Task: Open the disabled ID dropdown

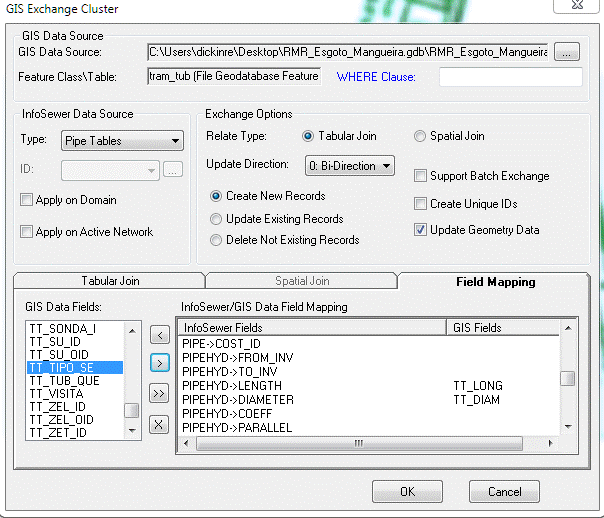Action: tap(110, 170)
